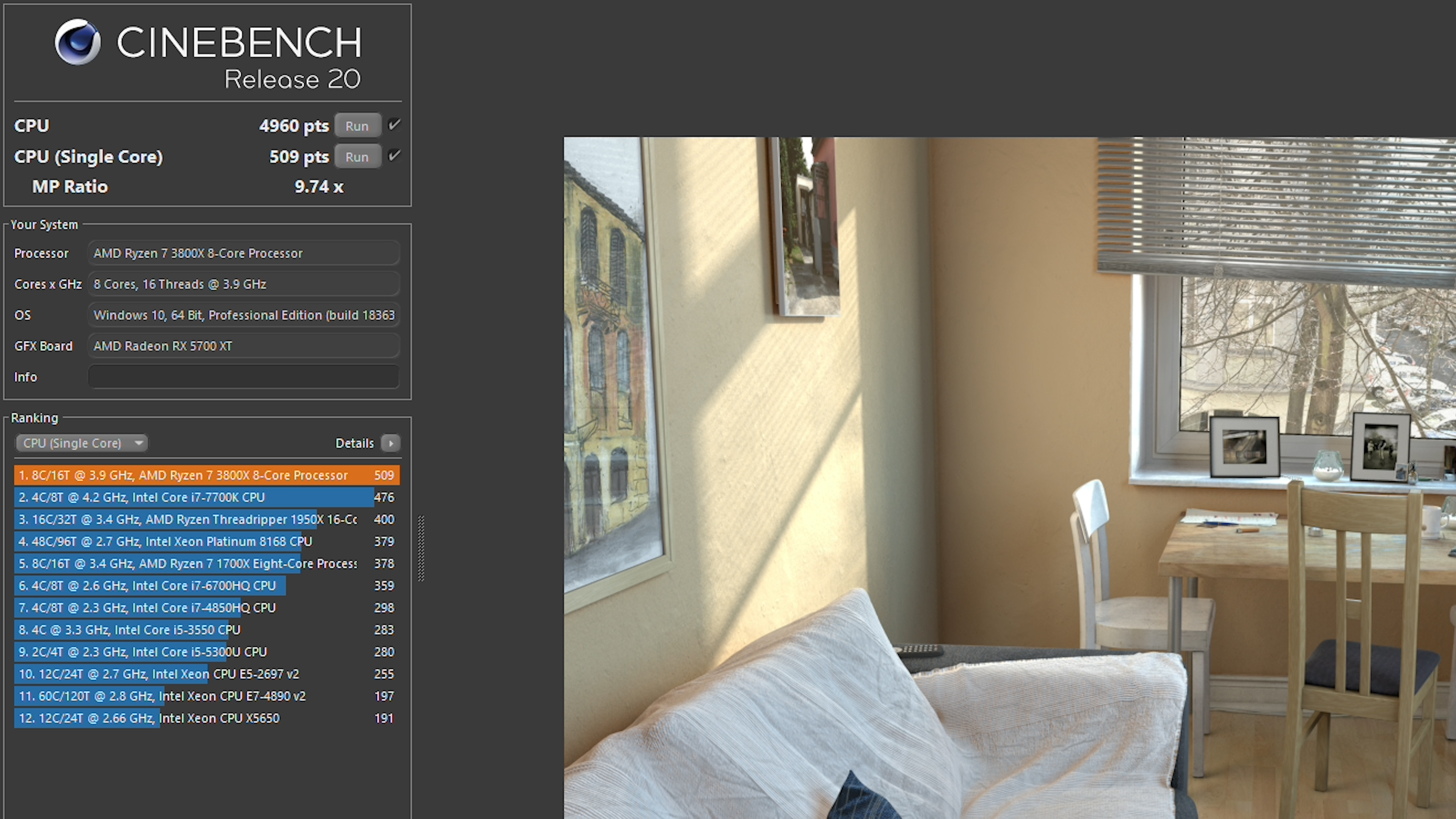Screen dimensions: 1456x819
Task: Click the MP Ratio 9.74 x value
Action: [319, 187]
